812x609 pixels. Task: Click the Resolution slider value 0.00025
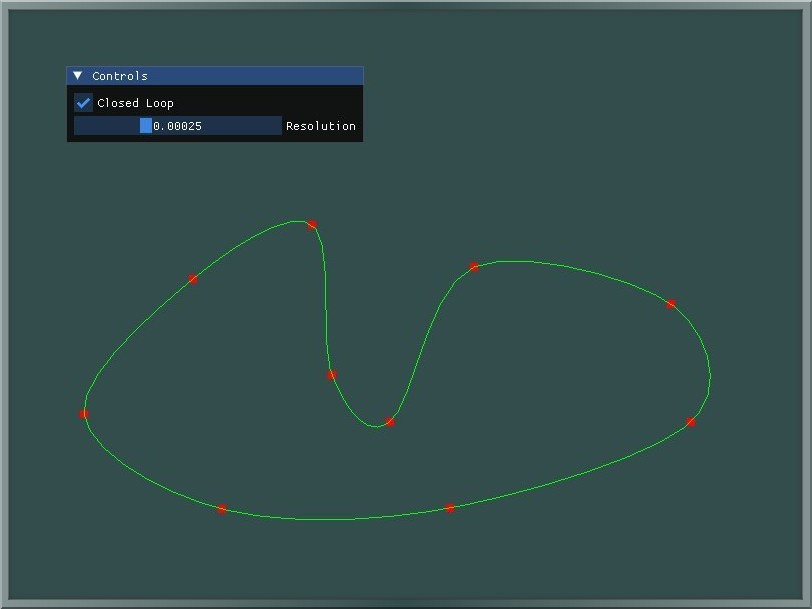pyautogui.click(x=177, y=126)
